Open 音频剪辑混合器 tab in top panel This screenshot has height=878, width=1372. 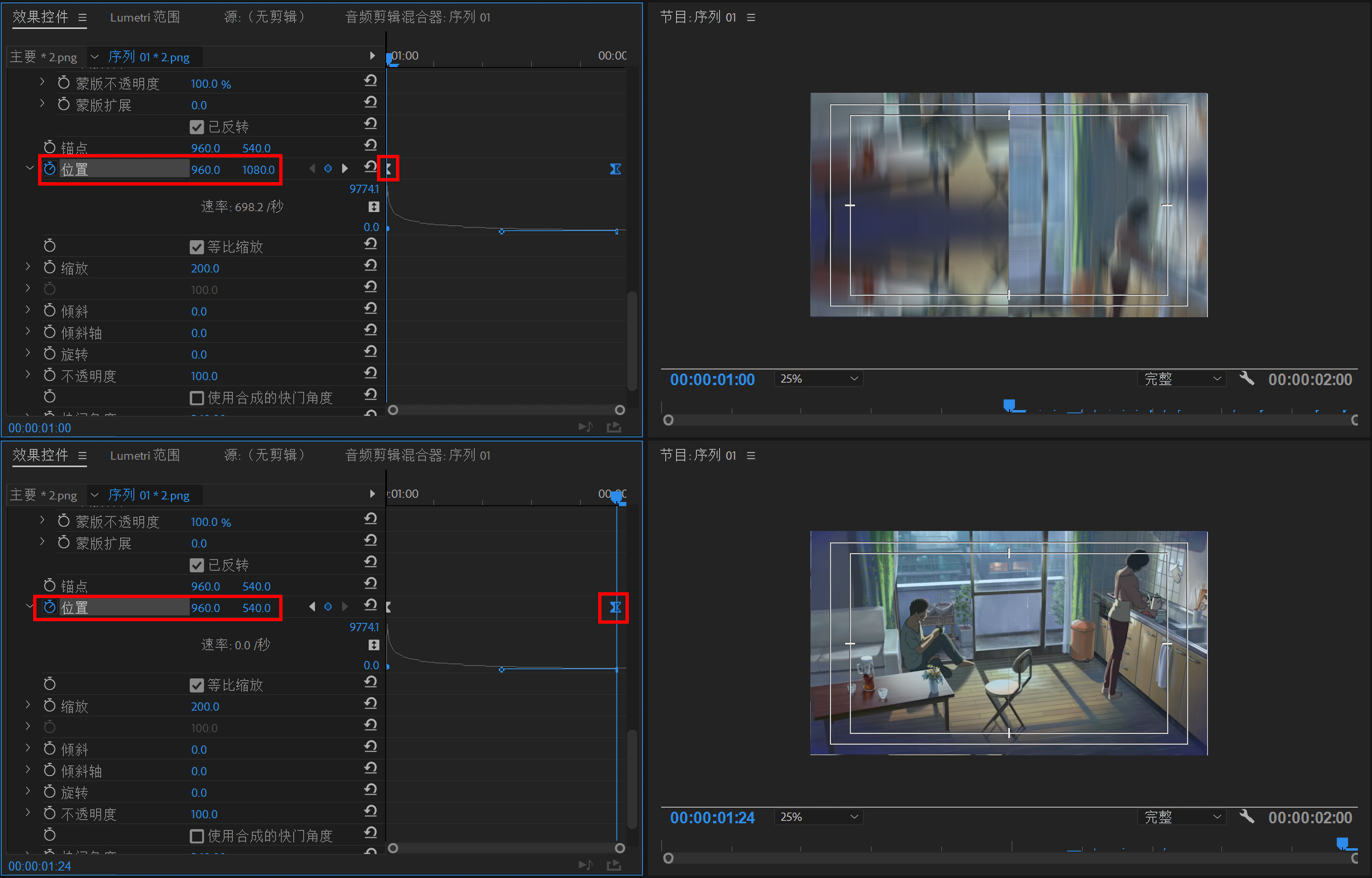[418, 17]
